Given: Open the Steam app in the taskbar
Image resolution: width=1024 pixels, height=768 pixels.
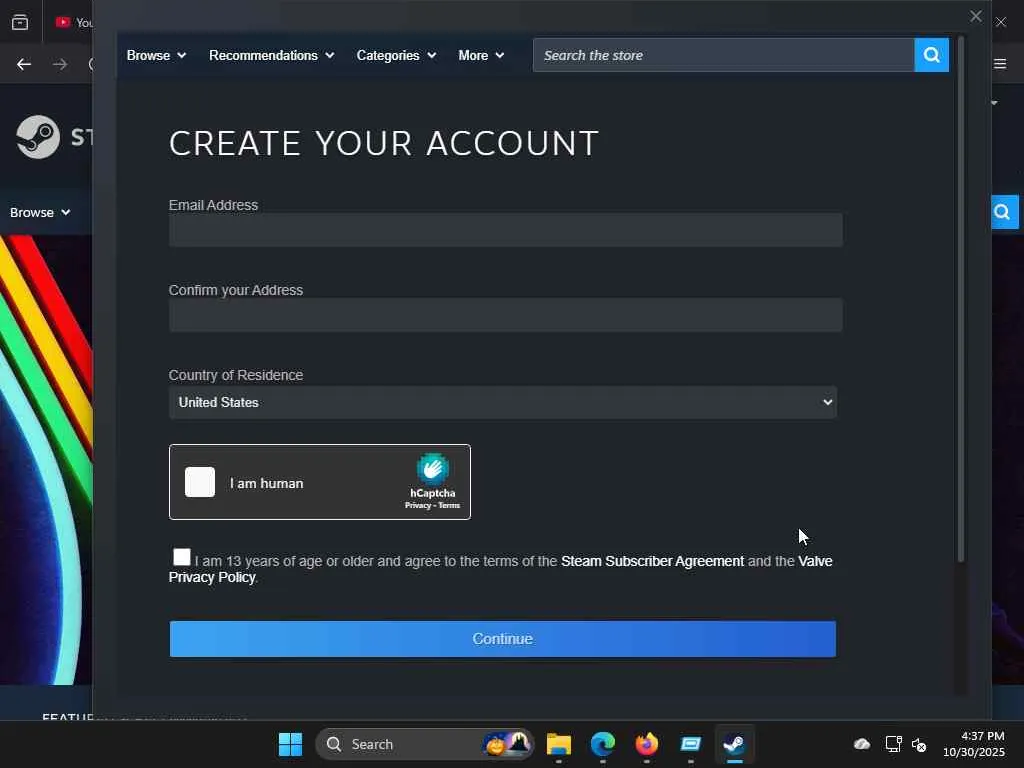Looking at the screenshot, I should [734, 744].
